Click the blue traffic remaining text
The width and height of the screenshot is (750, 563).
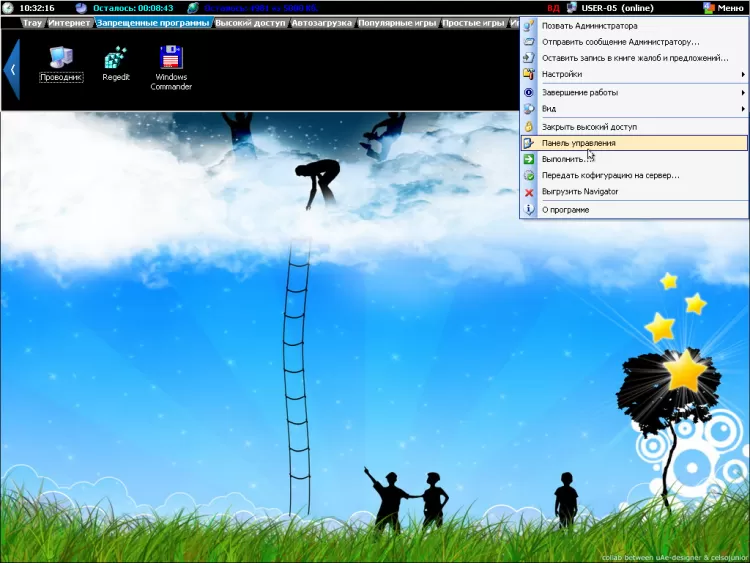261,8
